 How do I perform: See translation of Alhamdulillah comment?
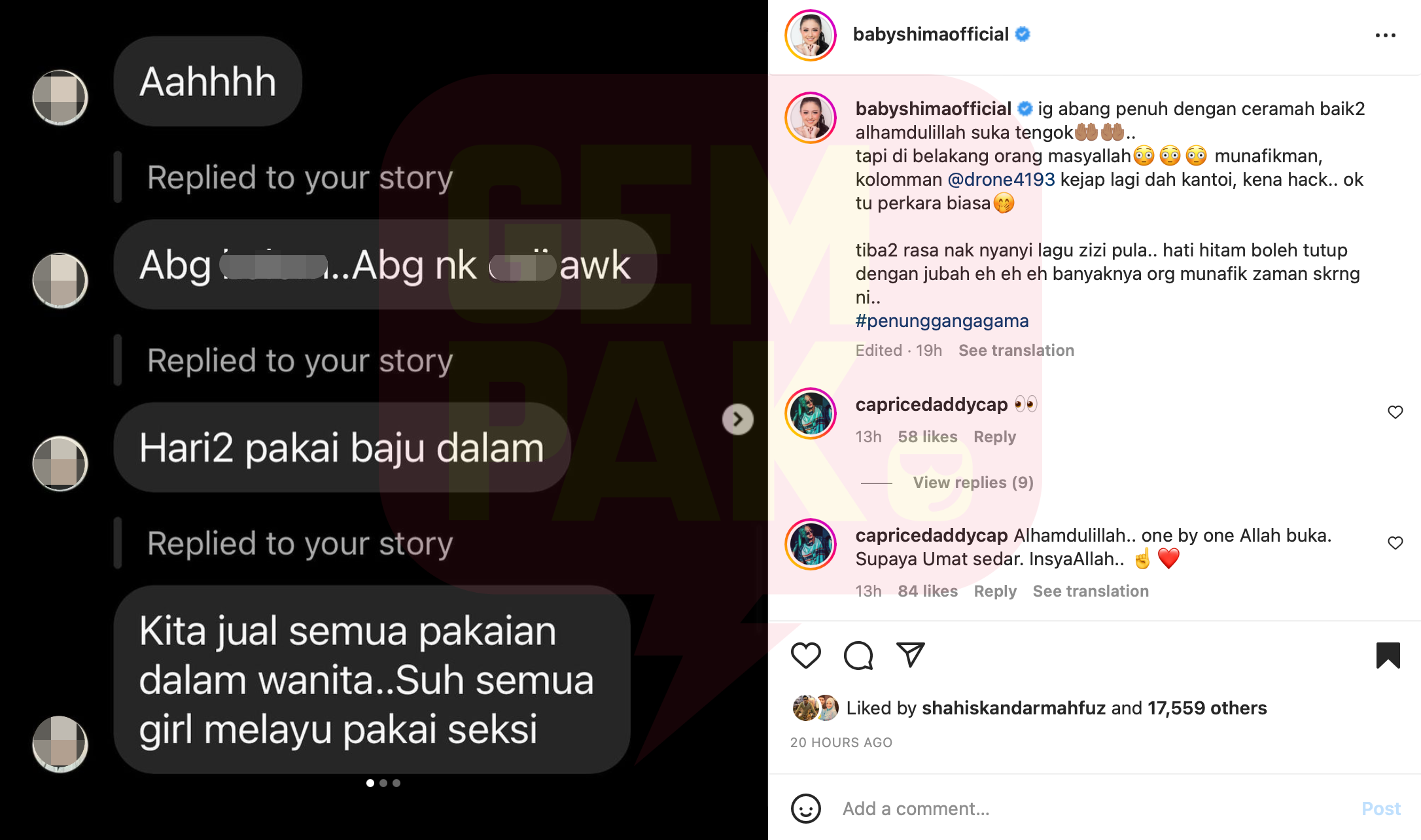pyautogui.click(x=1091, y=591)
